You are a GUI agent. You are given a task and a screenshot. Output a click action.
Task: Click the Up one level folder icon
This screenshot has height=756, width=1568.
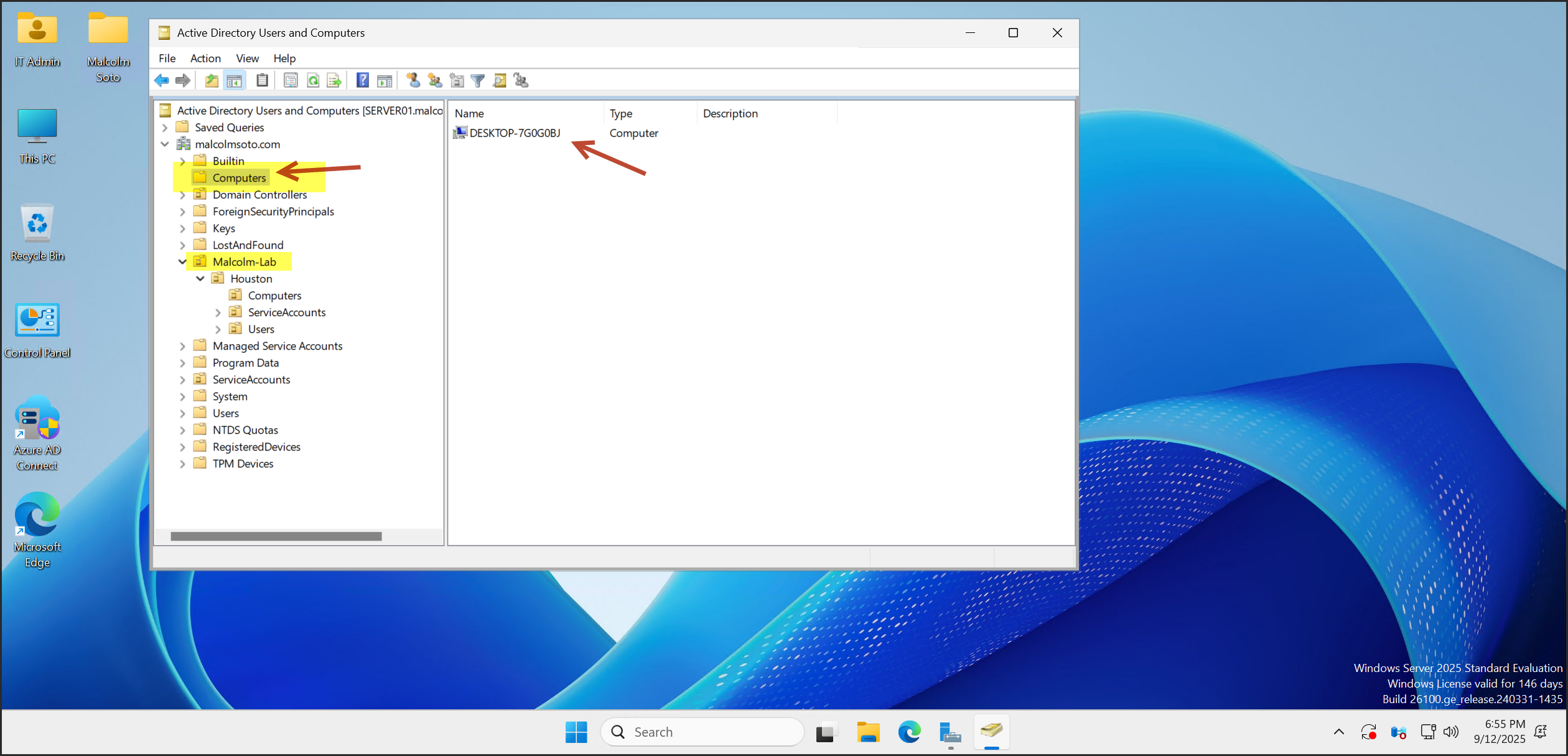click(212, 80)
